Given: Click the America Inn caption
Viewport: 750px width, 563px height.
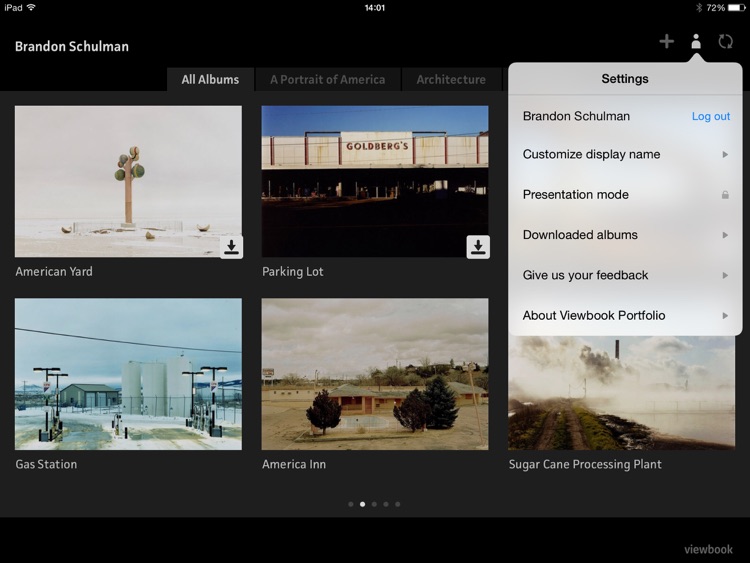Looking at the screenshot, I should click(x=294, y=464).
